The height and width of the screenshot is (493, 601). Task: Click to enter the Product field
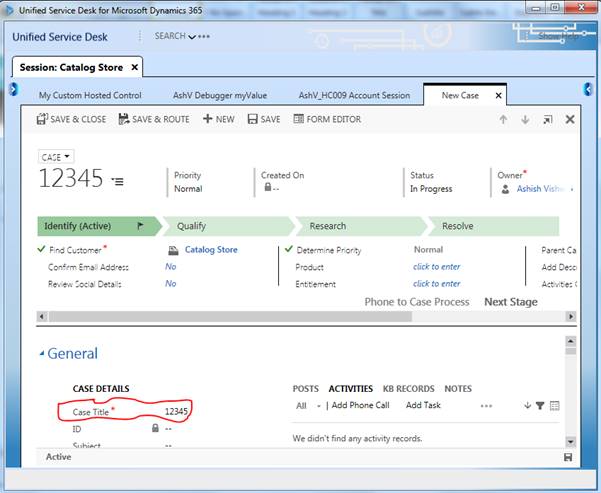(x=437, y=266)
